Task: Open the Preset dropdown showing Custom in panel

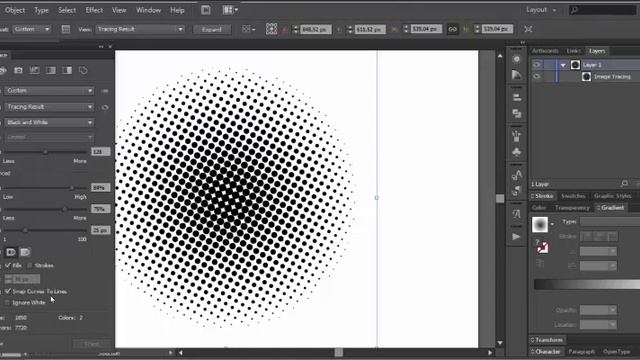Action: [49, 91]
